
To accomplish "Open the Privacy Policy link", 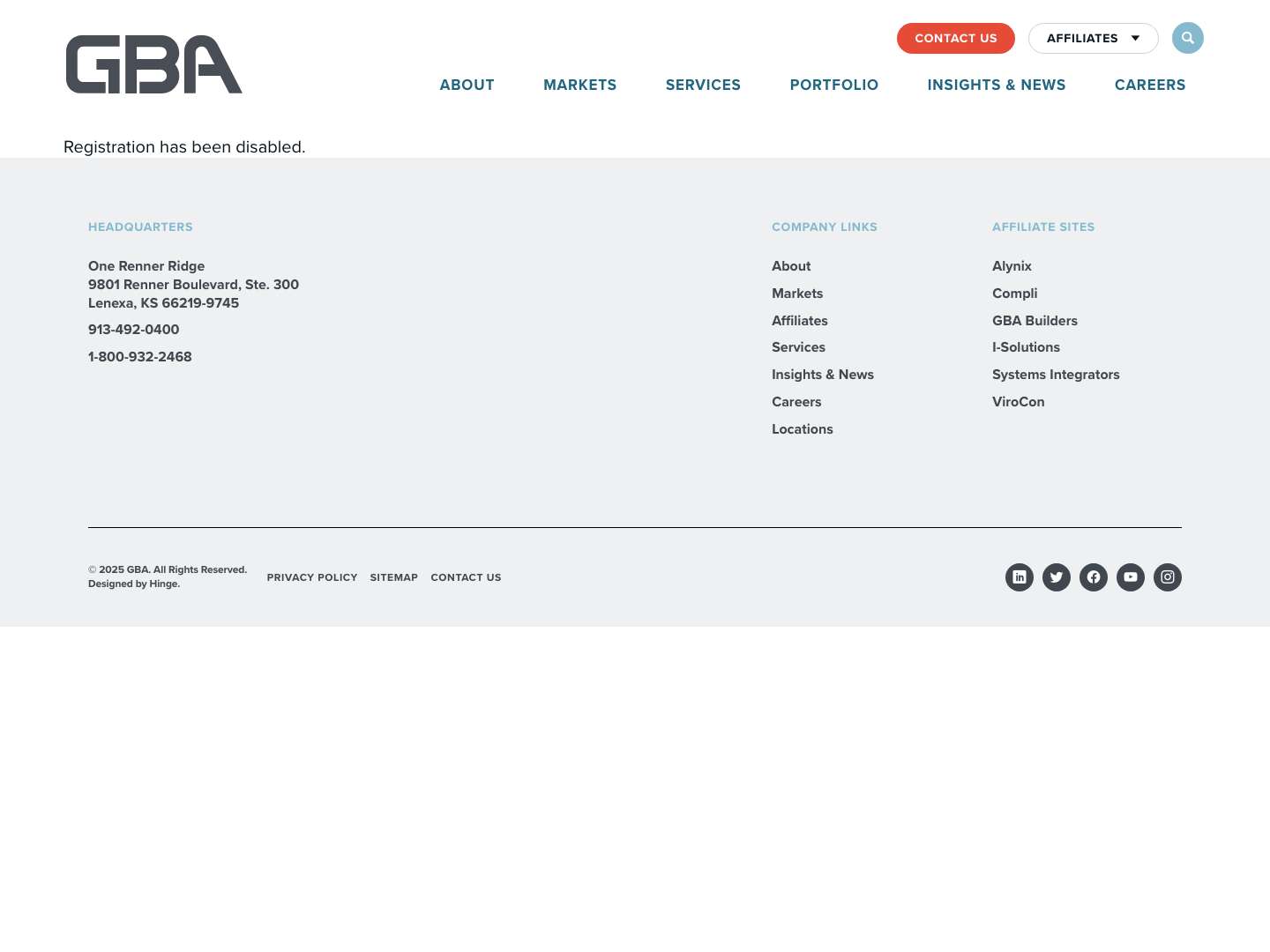I will click(x=312, y=577).
